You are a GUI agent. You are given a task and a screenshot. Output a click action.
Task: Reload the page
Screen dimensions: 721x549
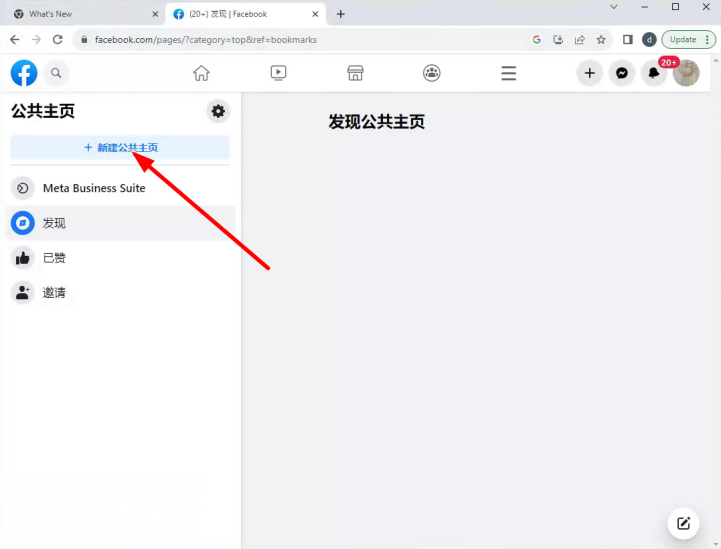point(57,40)
